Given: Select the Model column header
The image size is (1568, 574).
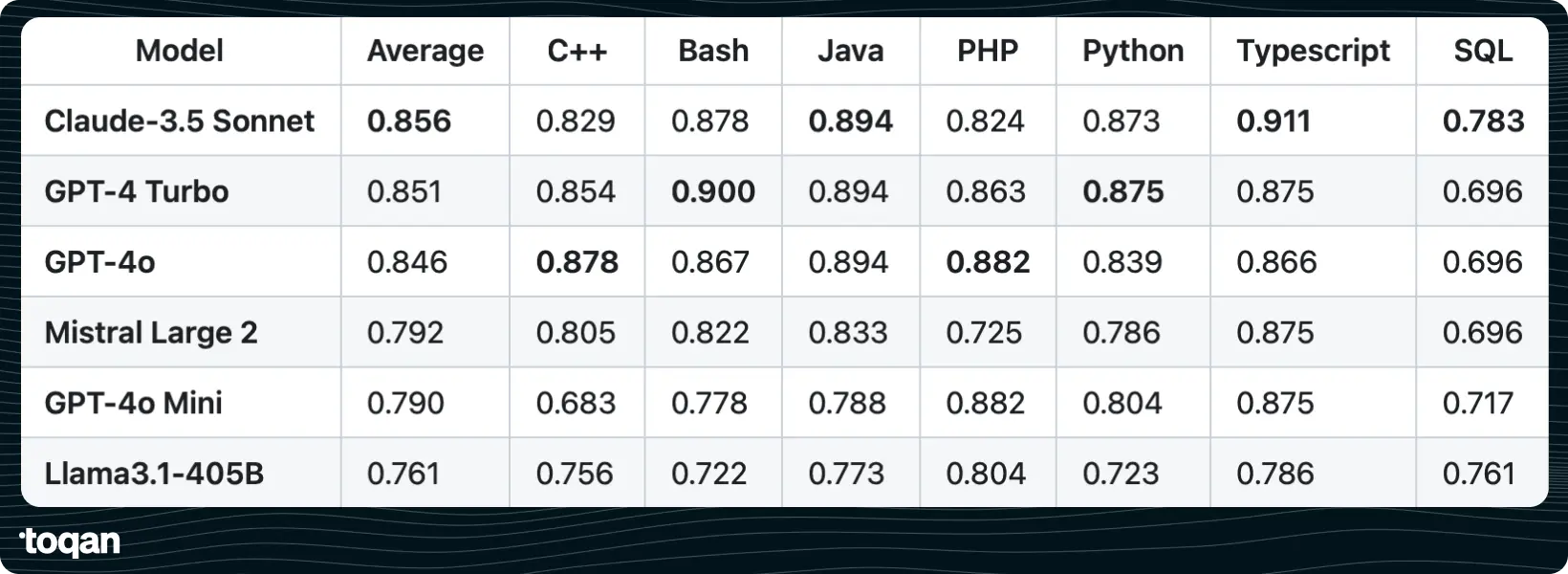Looking at the screenshot, I should [x=180, y=51].
